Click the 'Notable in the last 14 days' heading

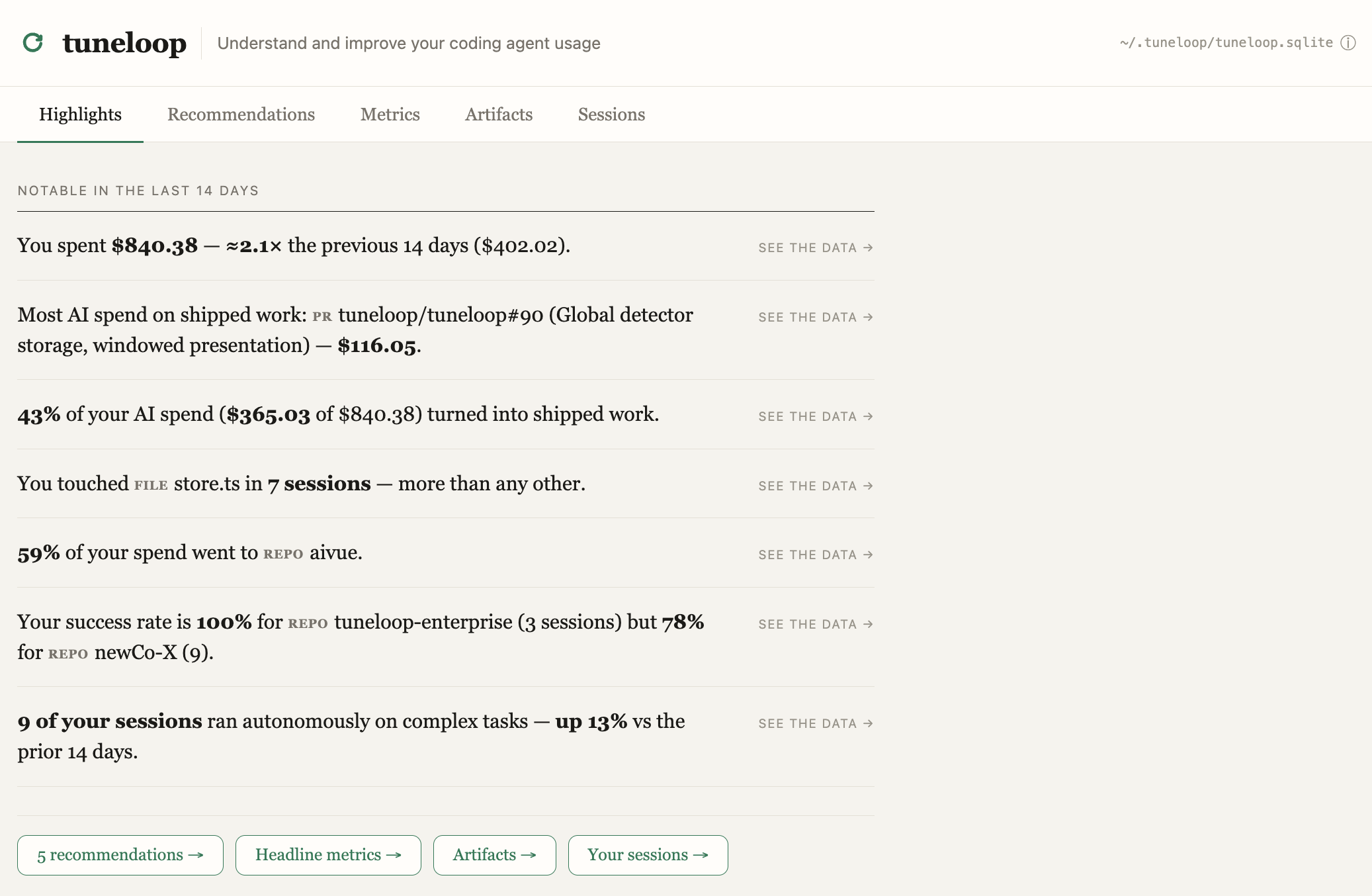pos(138,191)
